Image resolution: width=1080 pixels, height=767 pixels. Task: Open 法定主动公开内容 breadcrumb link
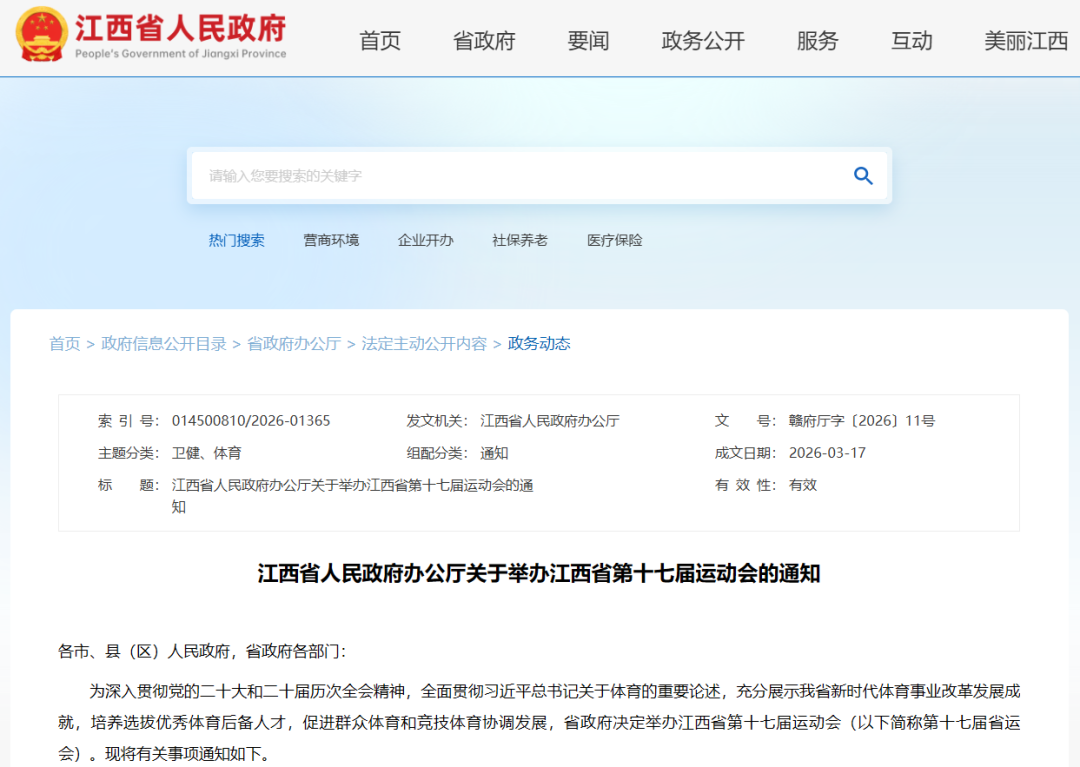[x=424, y=344]
